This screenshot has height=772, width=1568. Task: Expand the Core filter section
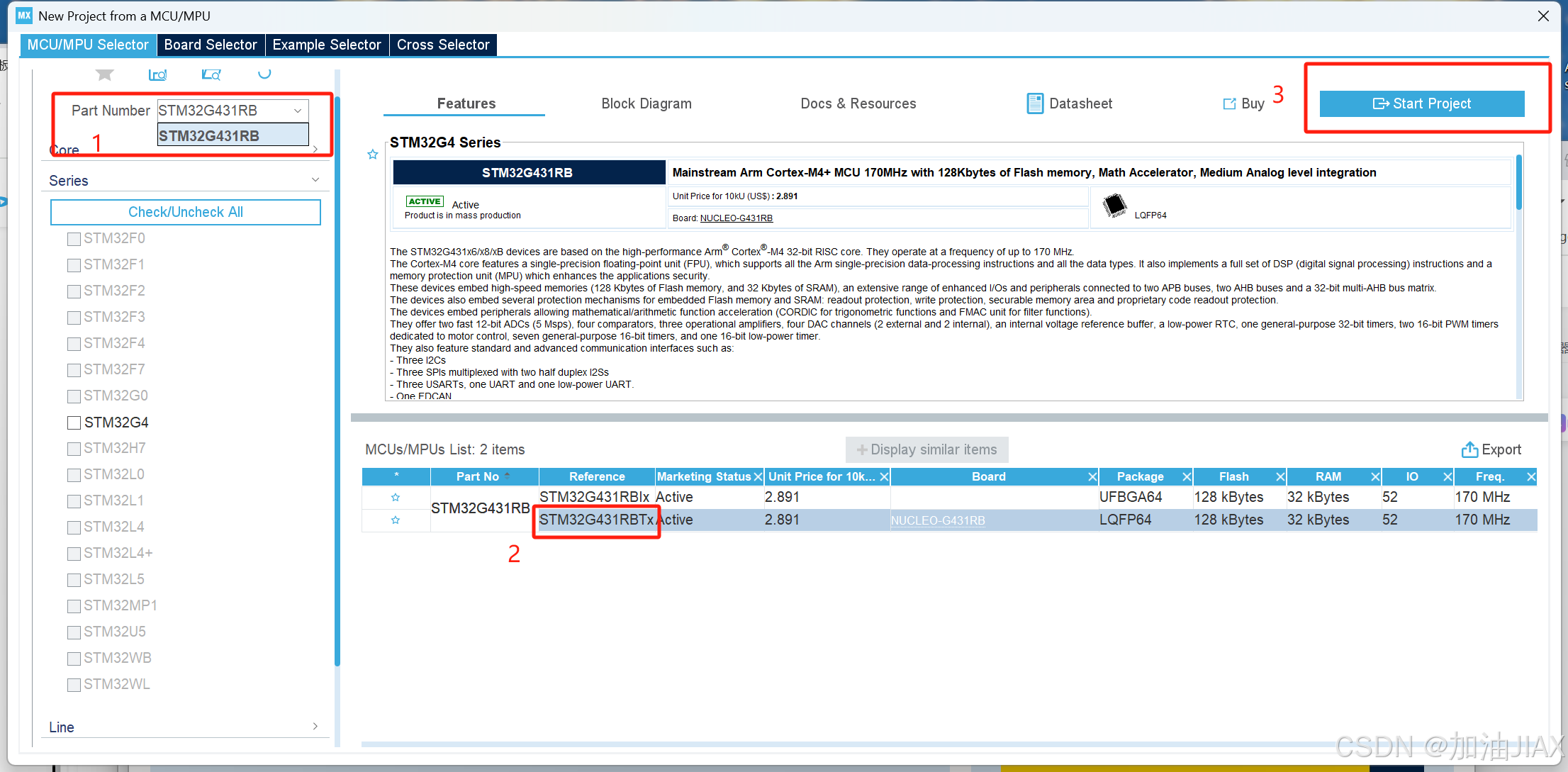click(315, 149)
